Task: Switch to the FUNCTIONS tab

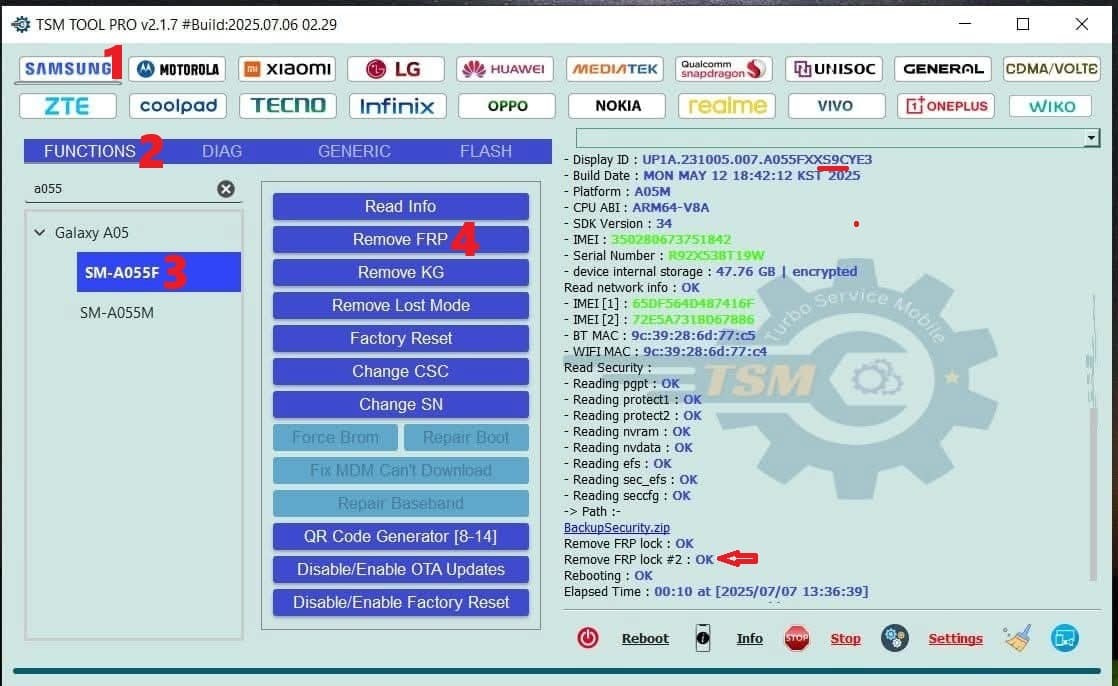Action: pos(89,151)
